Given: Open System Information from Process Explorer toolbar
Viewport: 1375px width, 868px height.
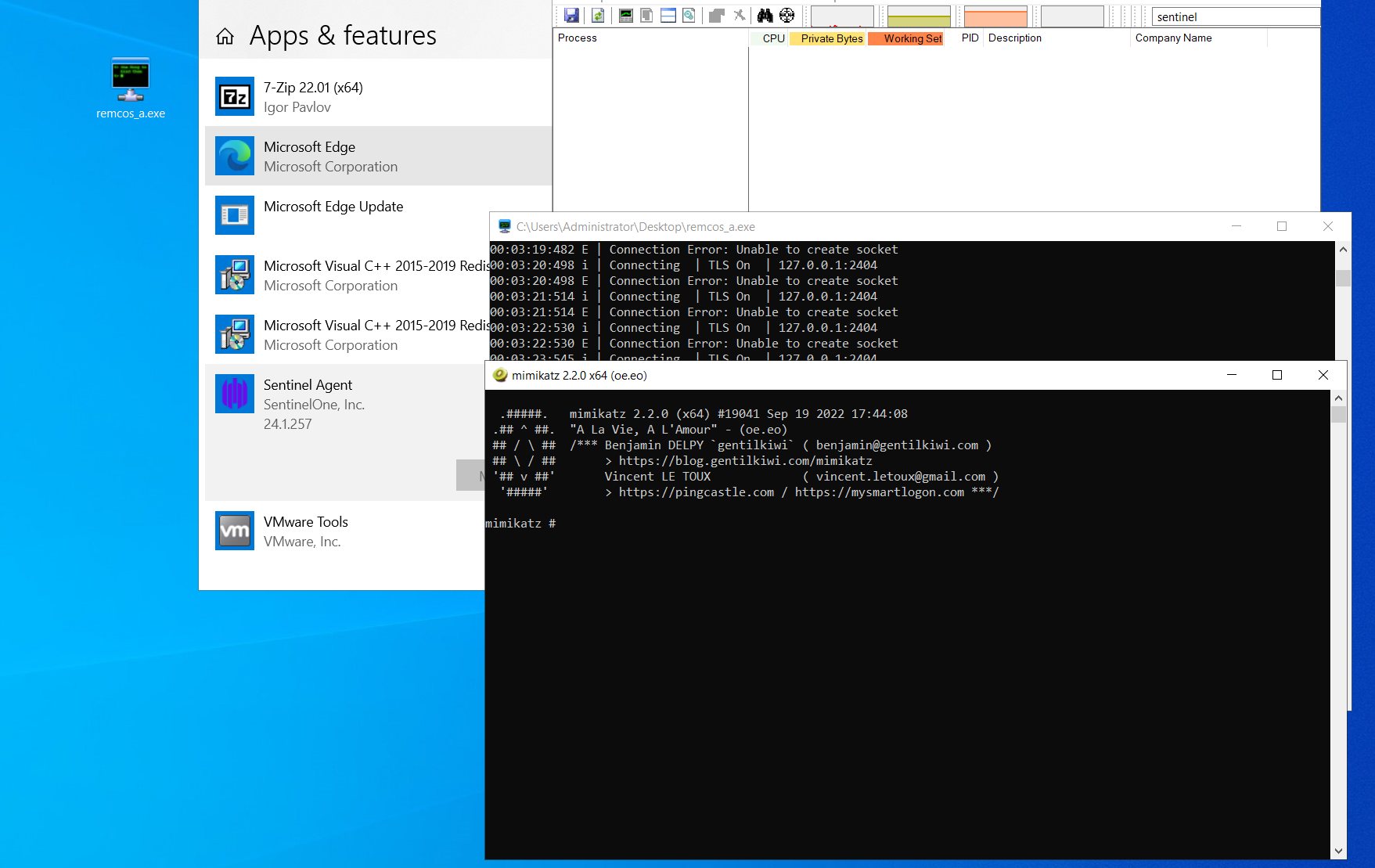Looking at the screenshot, I should 626,16.
